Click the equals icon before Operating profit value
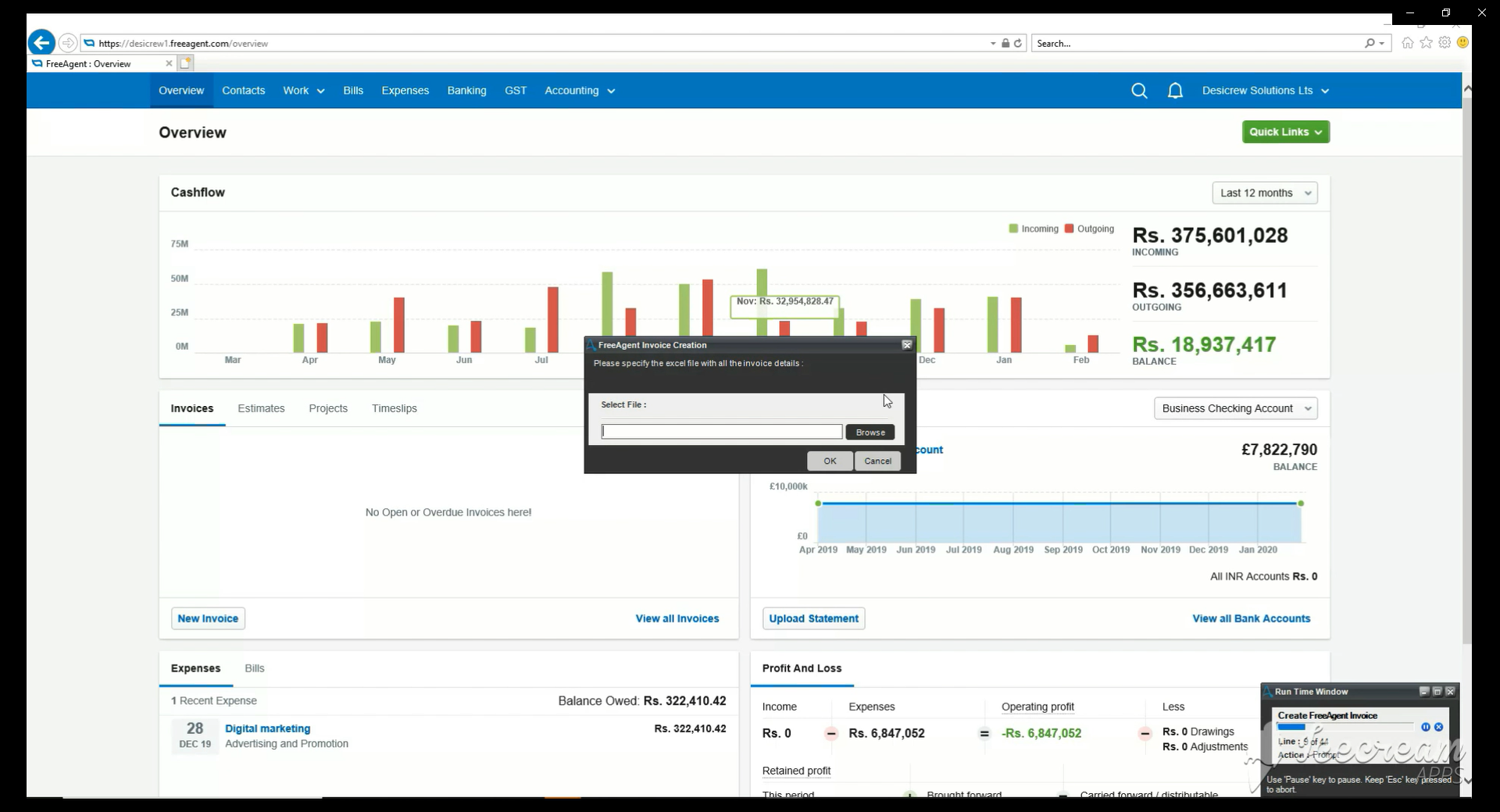The image size is (1500, 812). 984,733
